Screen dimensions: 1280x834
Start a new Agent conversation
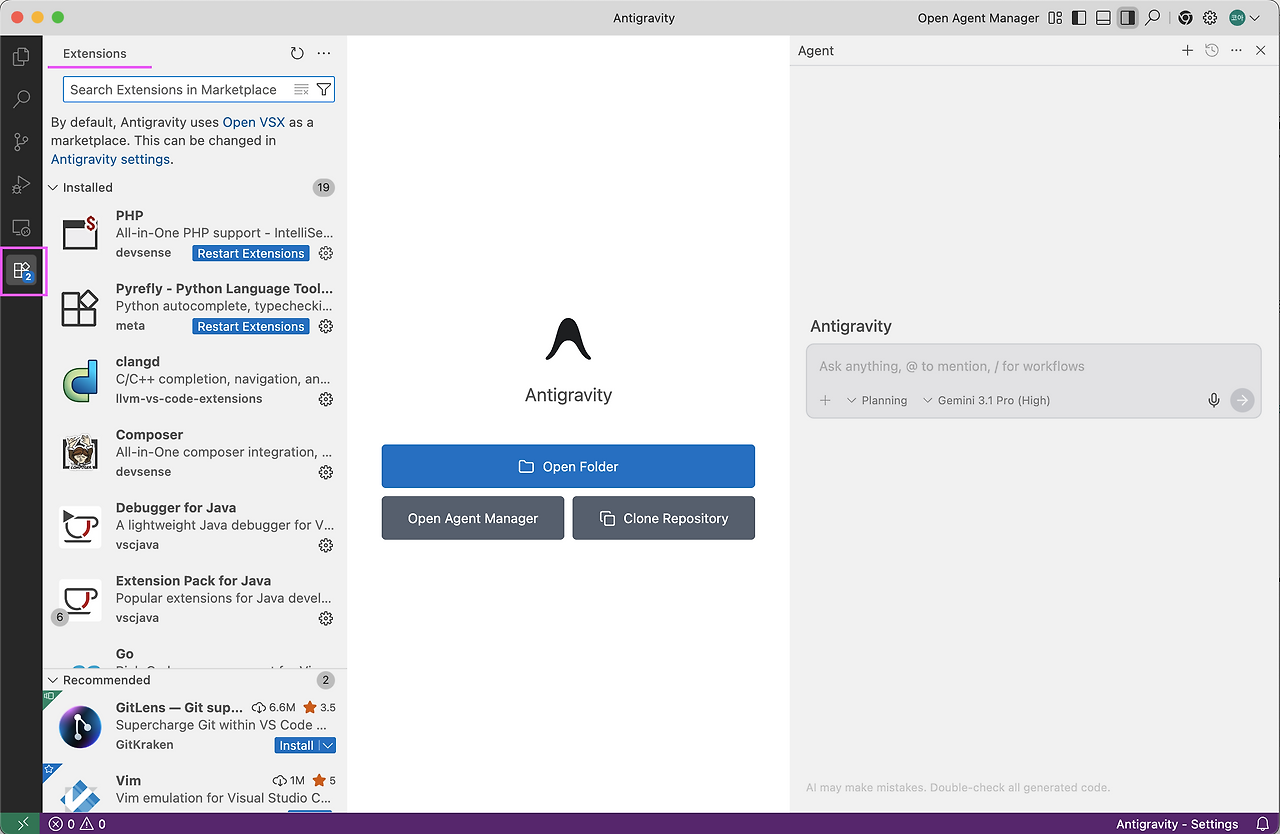[x=1187, y=51]
